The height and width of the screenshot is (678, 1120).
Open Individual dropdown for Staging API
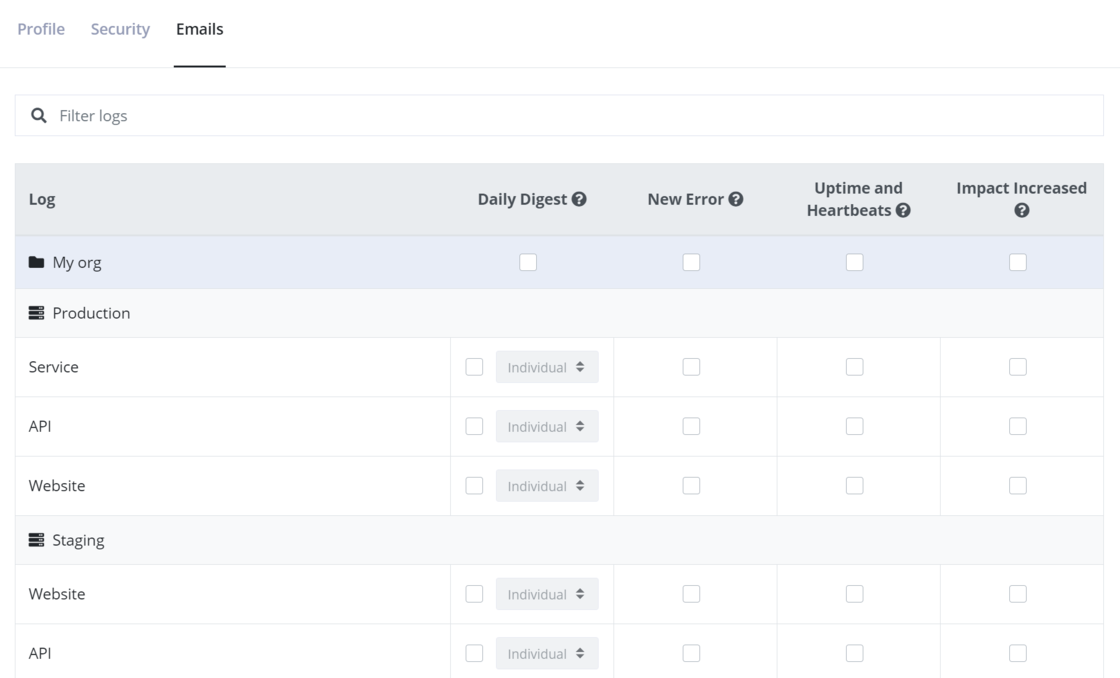pos(547,654)
